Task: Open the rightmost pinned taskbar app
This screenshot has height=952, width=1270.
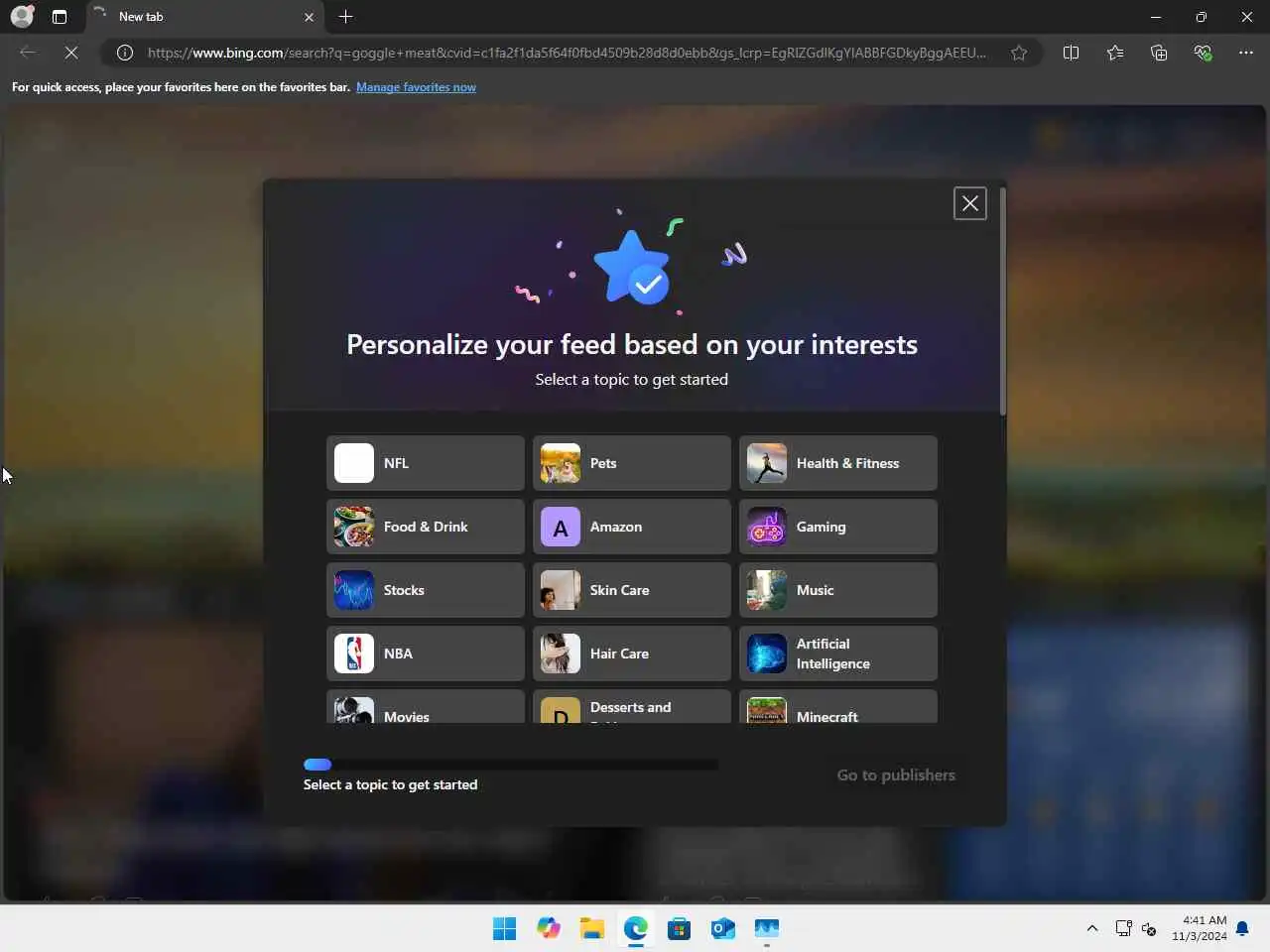Action: pos(767,928)
